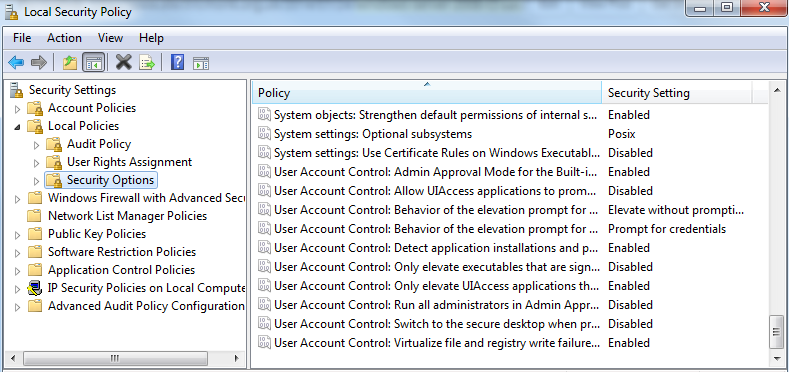Click the Application Control Policies folder icon
The image size is (789, 372).
(x=35, y=270)
